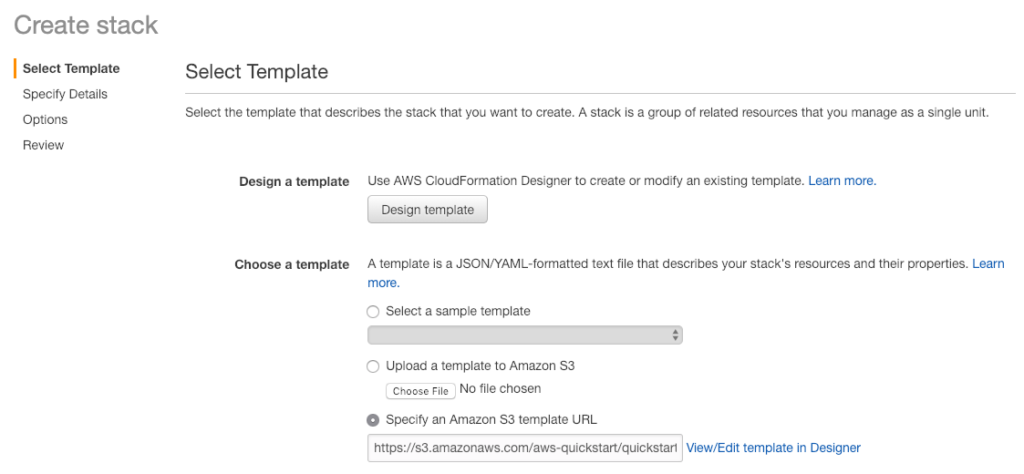Enable 'Specify an Amazon S3 template URL' radio
The width and height of the screenshot is (1024, 474).
[374, 420]
